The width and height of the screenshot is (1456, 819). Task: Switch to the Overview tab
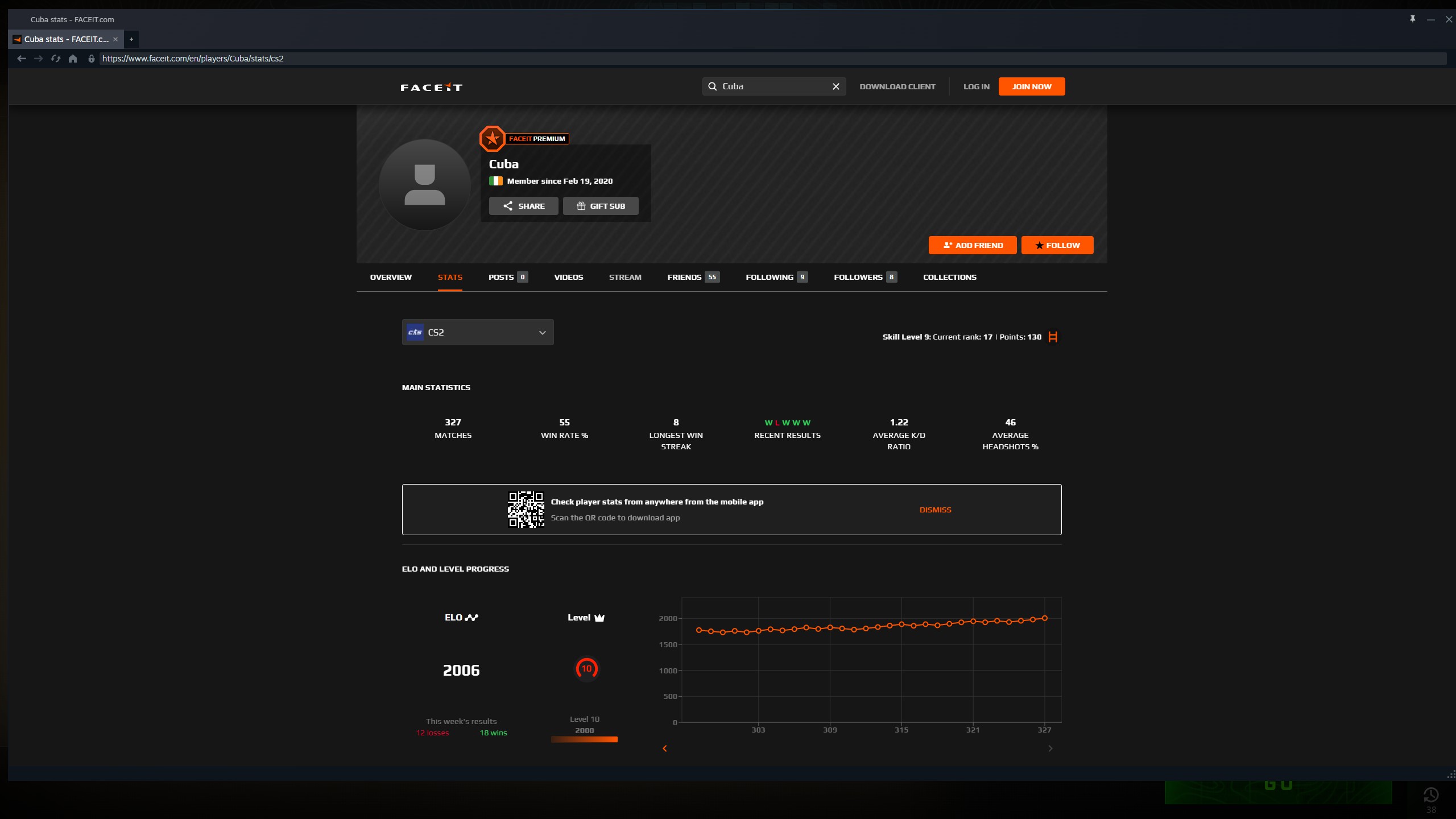[391, 277]
